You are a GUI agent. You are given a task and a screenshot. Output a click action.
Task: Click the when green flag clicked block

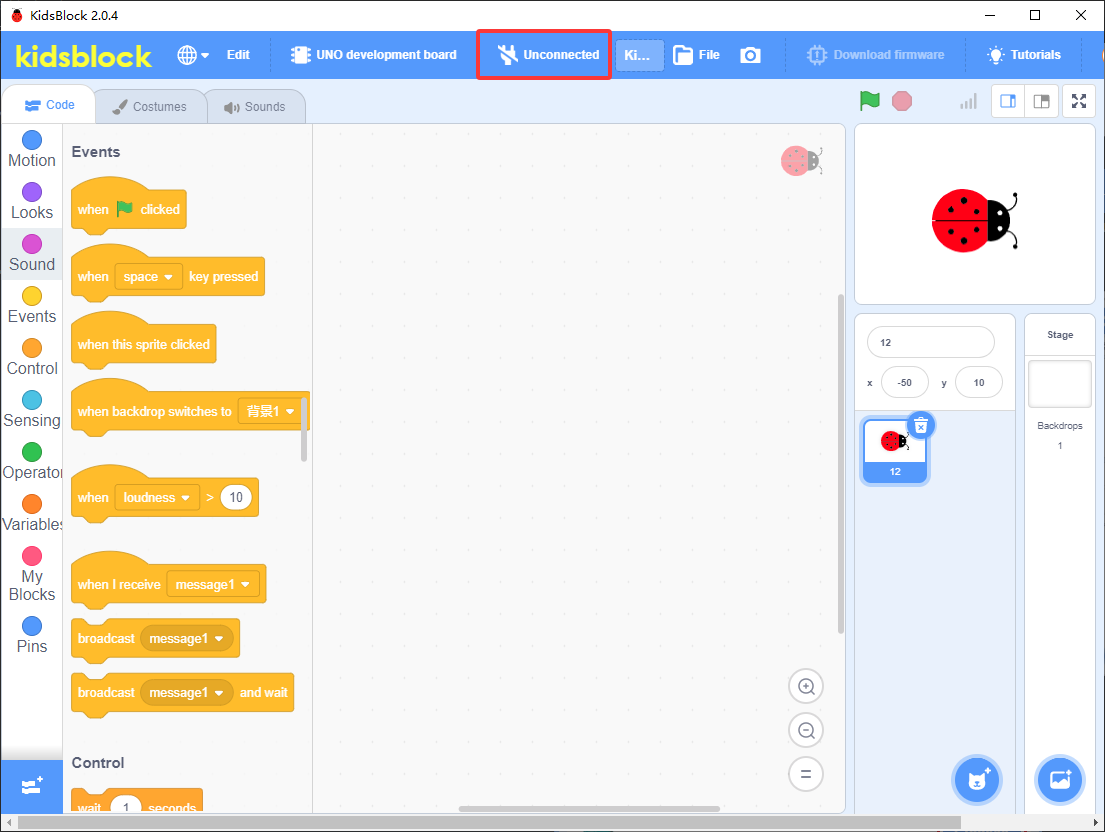tap(129, 206)
